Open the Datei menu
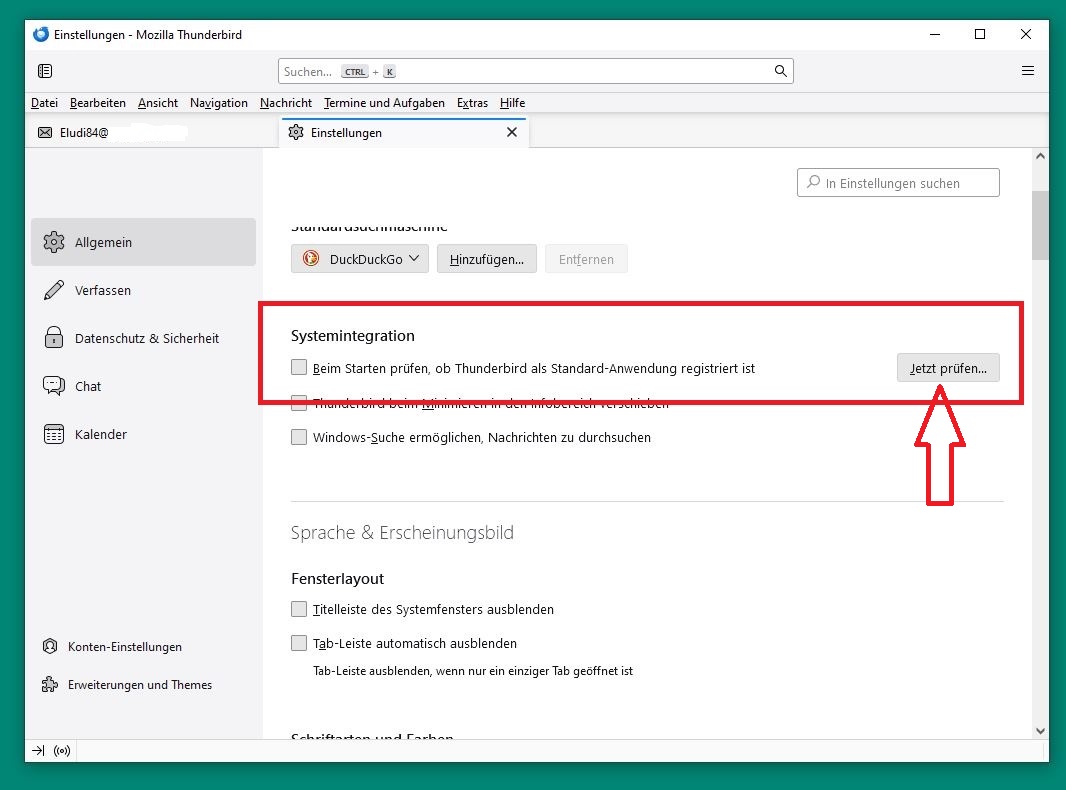The width and height of the screenshot is (1066, 790). pos(44,103)
